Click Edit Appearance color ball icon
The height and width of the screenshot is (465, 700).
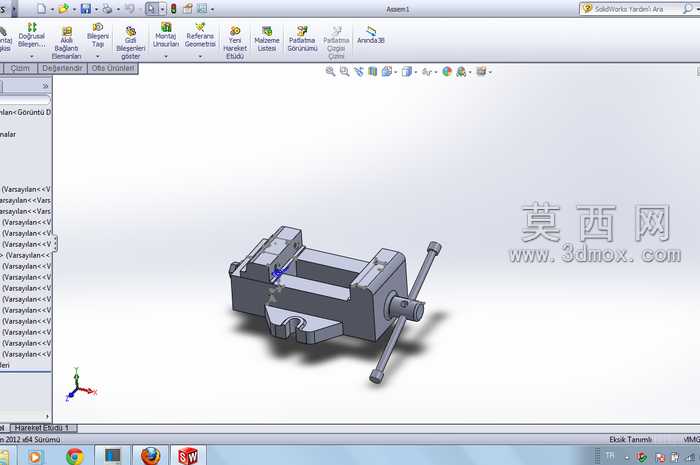point(447,71)
